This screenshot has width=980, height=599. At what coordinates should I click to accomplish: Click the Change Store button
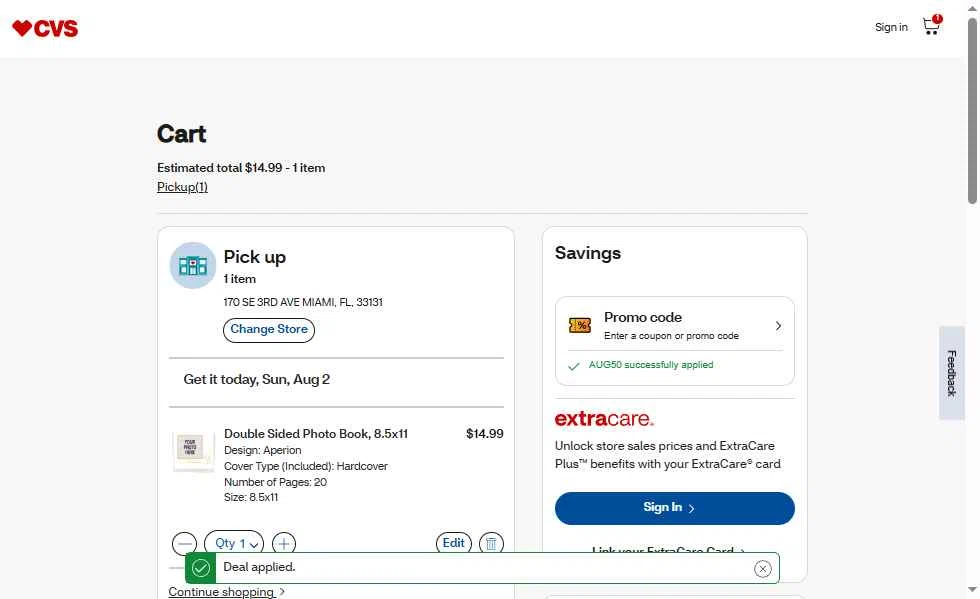tap(269, 330)
